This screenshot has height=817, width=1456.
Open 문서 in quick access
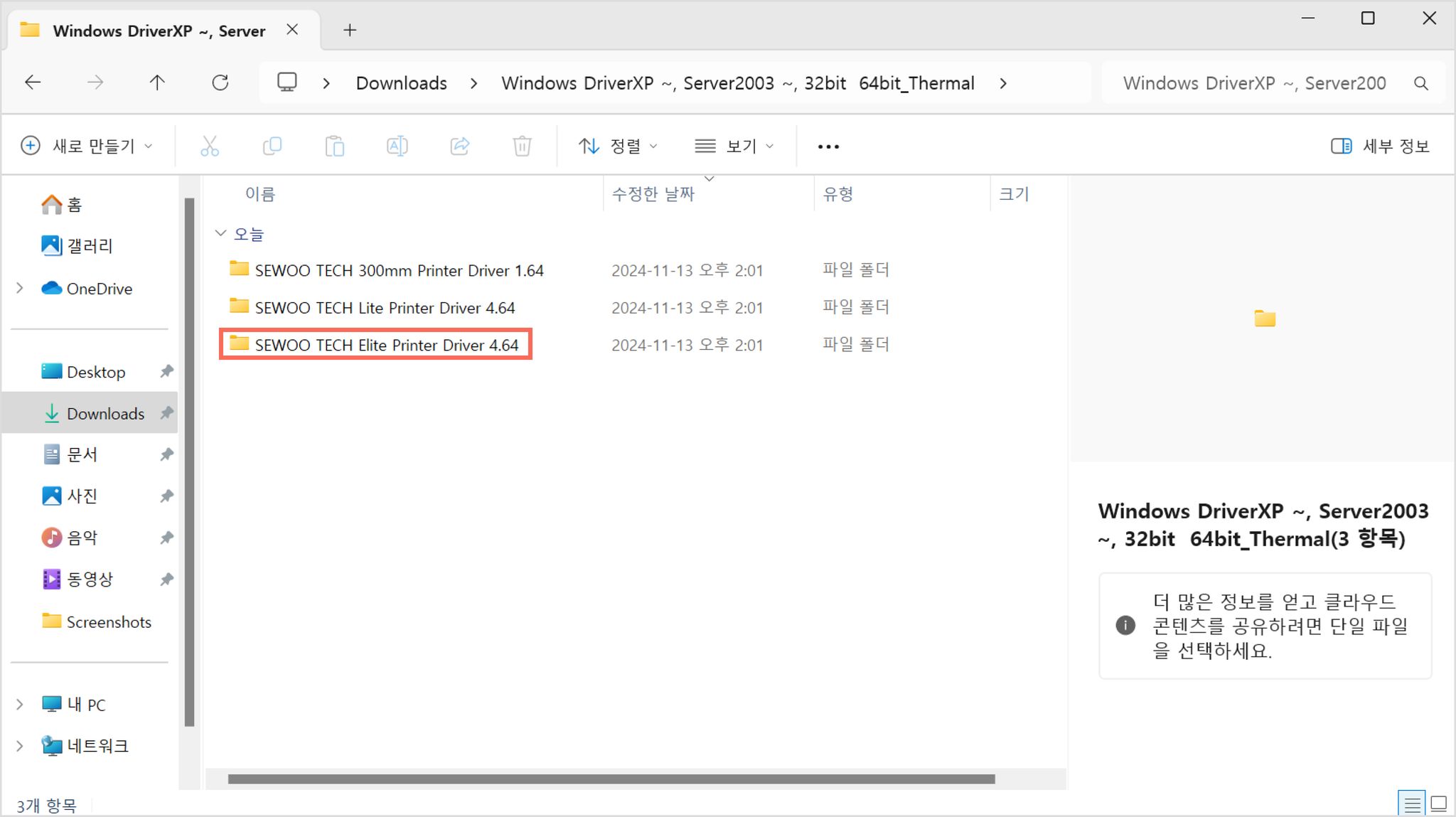click(x=70, y=454)
